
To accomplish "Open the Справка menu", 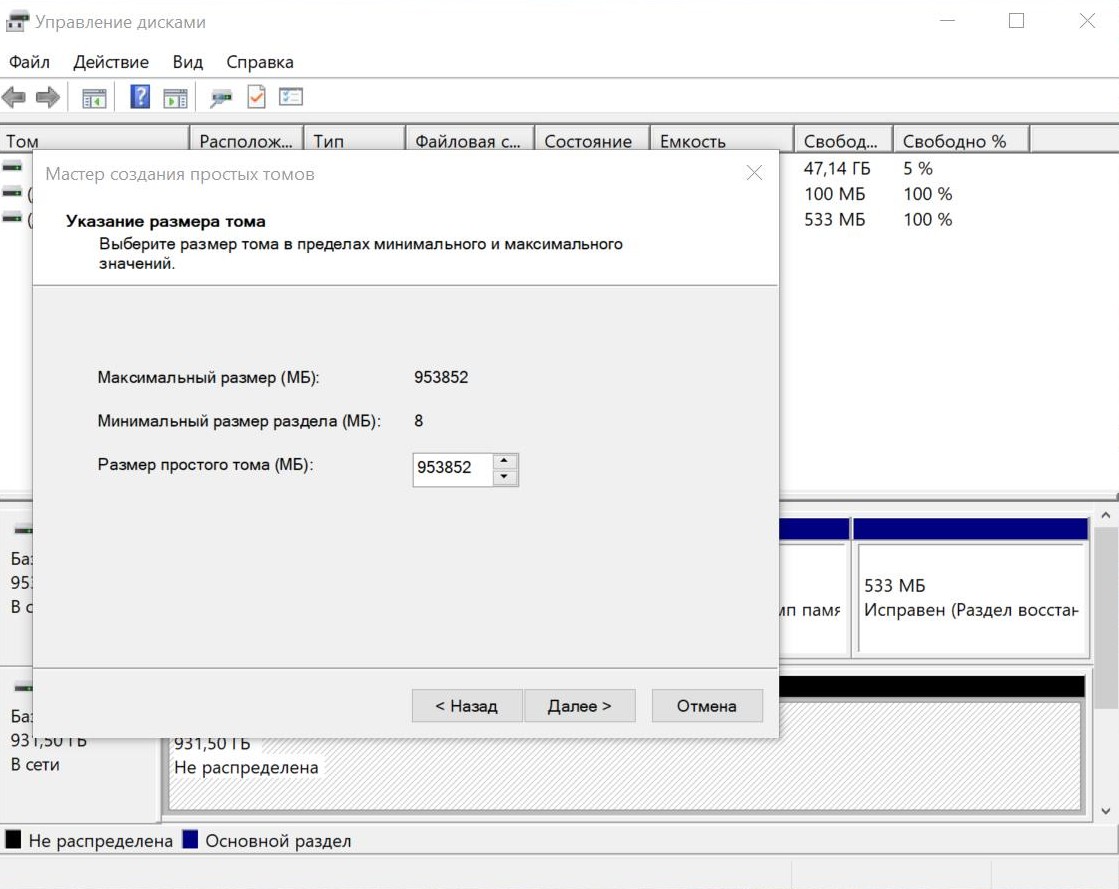I will tap(260, 62).
